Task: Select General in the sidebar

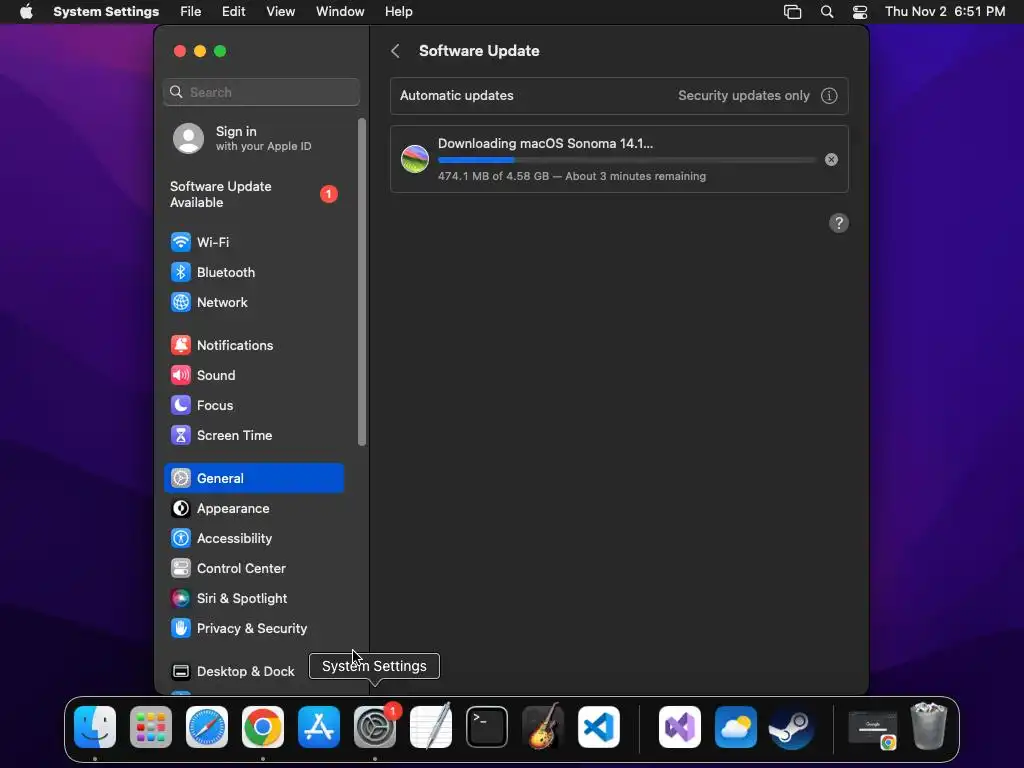Action: pyautogui.click(x=254, y=478)
